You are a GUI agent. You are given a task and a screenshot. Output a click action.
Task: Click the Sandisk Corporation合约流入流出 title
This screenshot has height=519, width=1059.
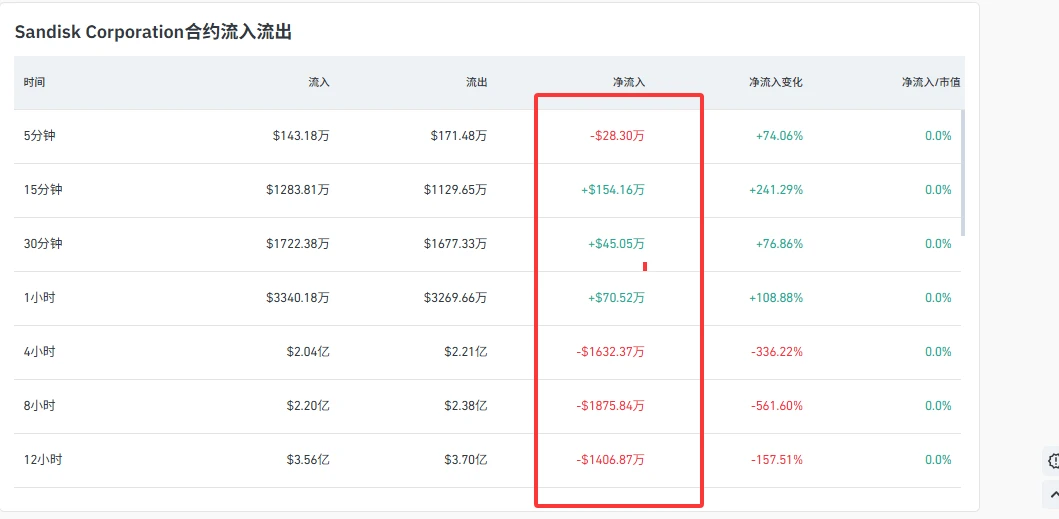click(x=153, y=32)
